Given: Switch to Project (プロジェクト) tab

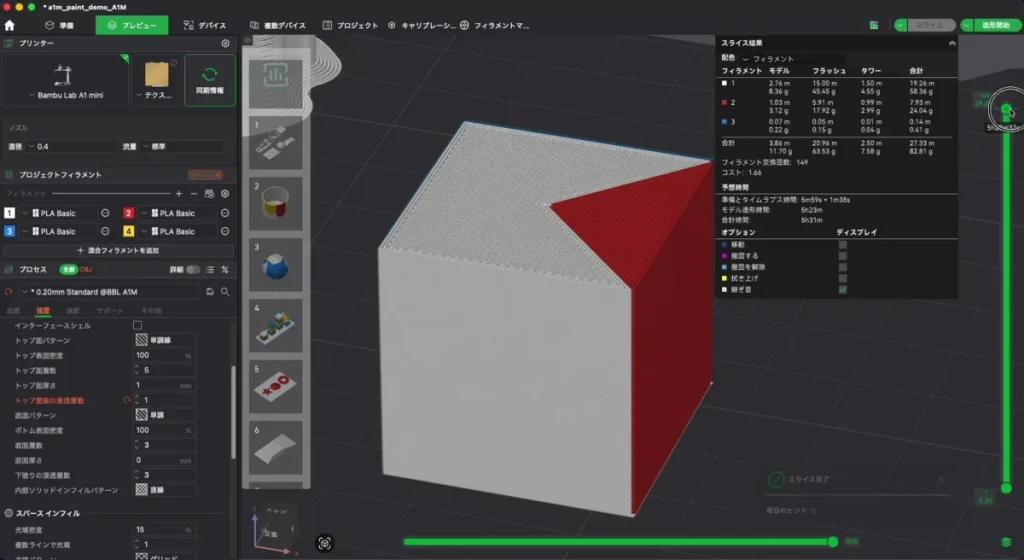Looking at the screenshot, I should pos(350,25).
